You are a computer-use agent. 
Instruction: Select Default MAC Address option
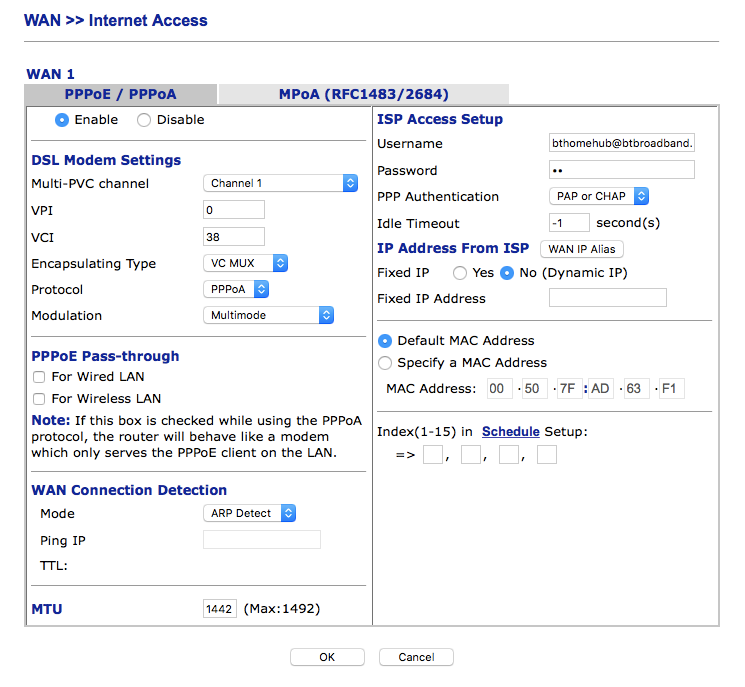384,341
